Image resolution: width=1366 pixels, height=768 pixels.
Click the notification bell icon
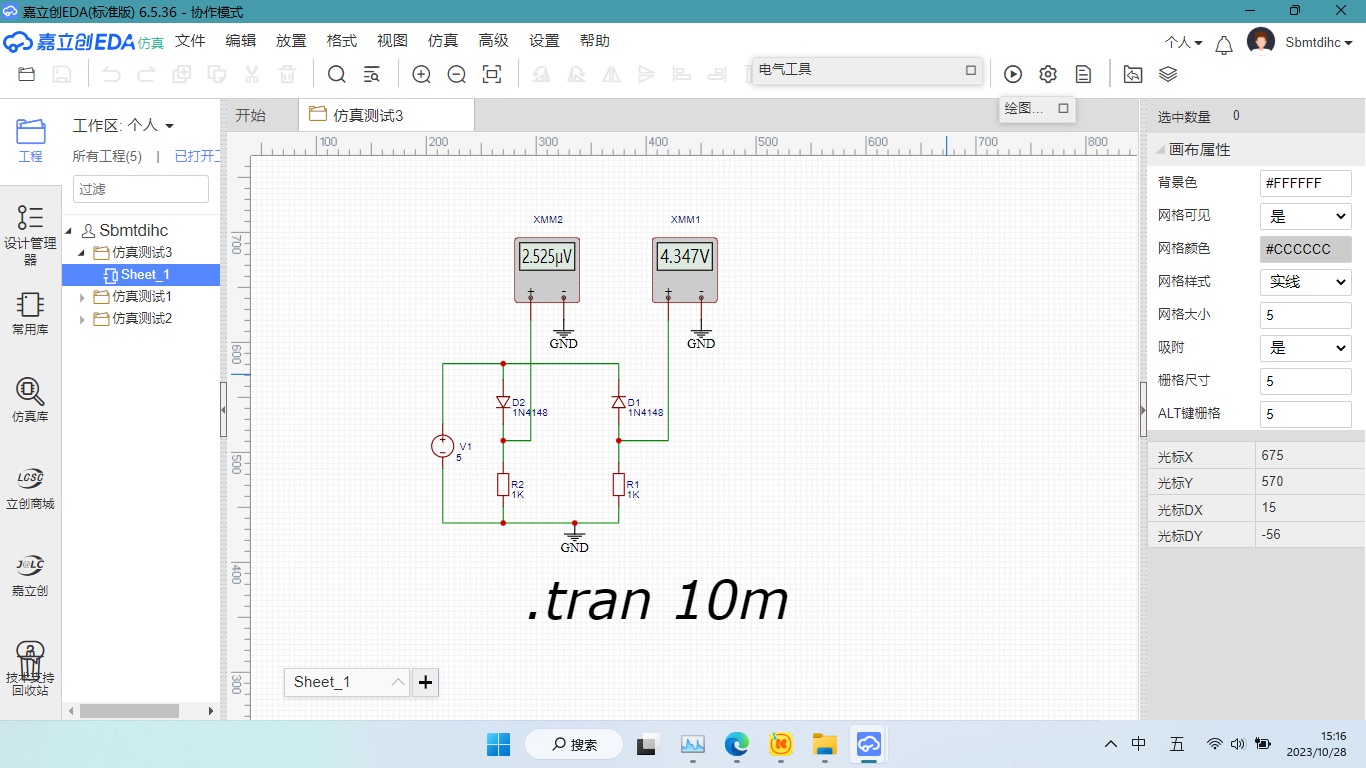[x=1224, y=44]
